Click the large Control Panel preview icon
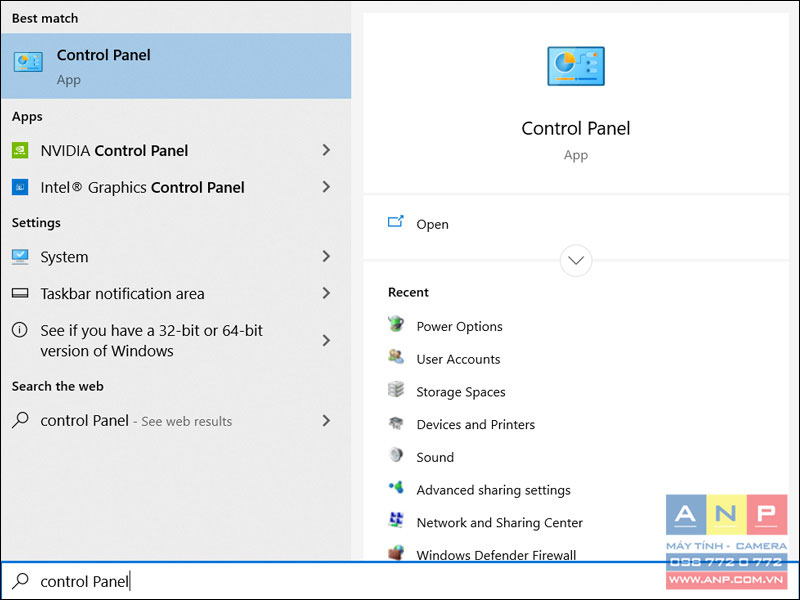 coord(576,66)
